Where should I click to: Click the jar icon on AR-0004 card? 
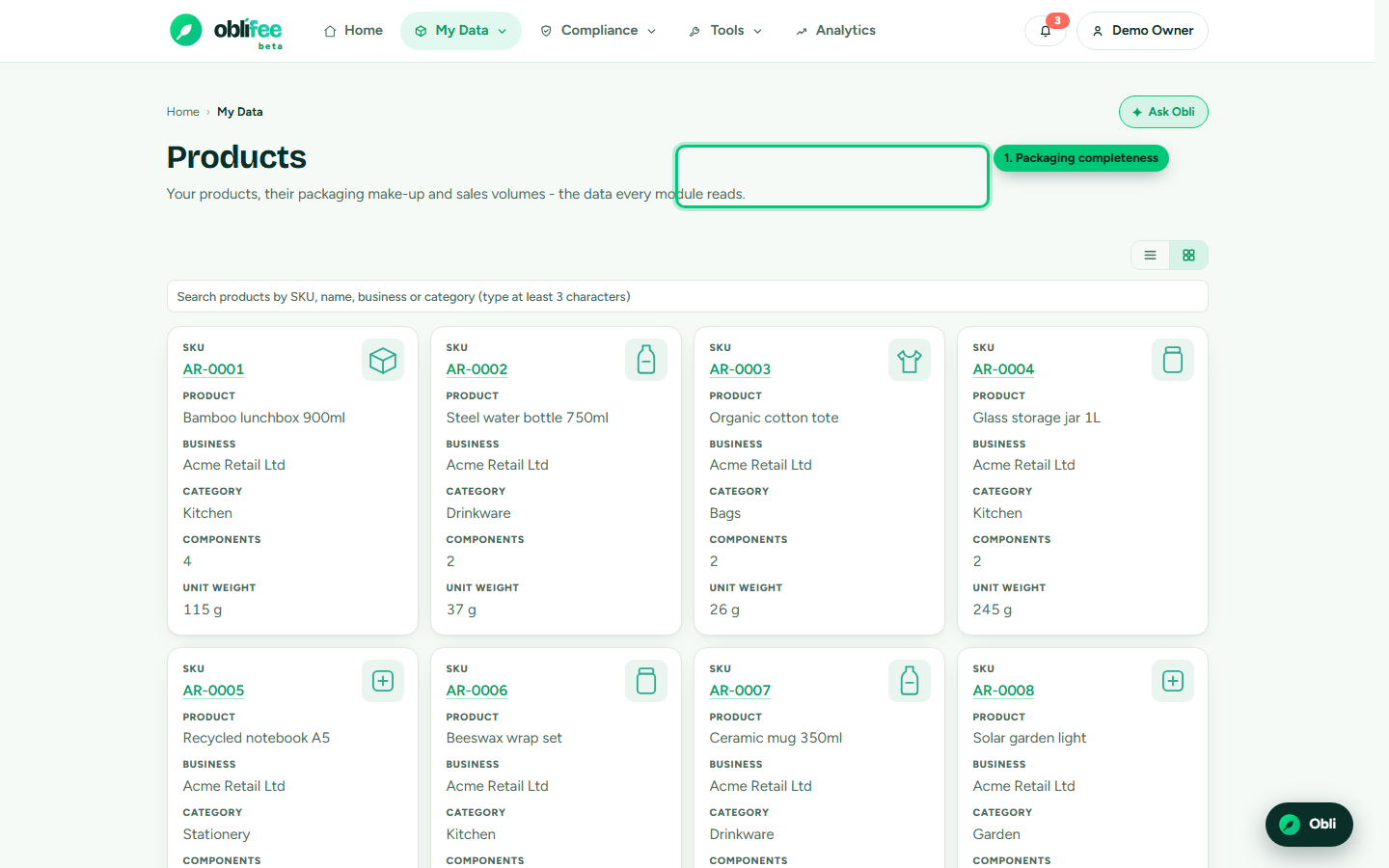tap(1173, 360)
